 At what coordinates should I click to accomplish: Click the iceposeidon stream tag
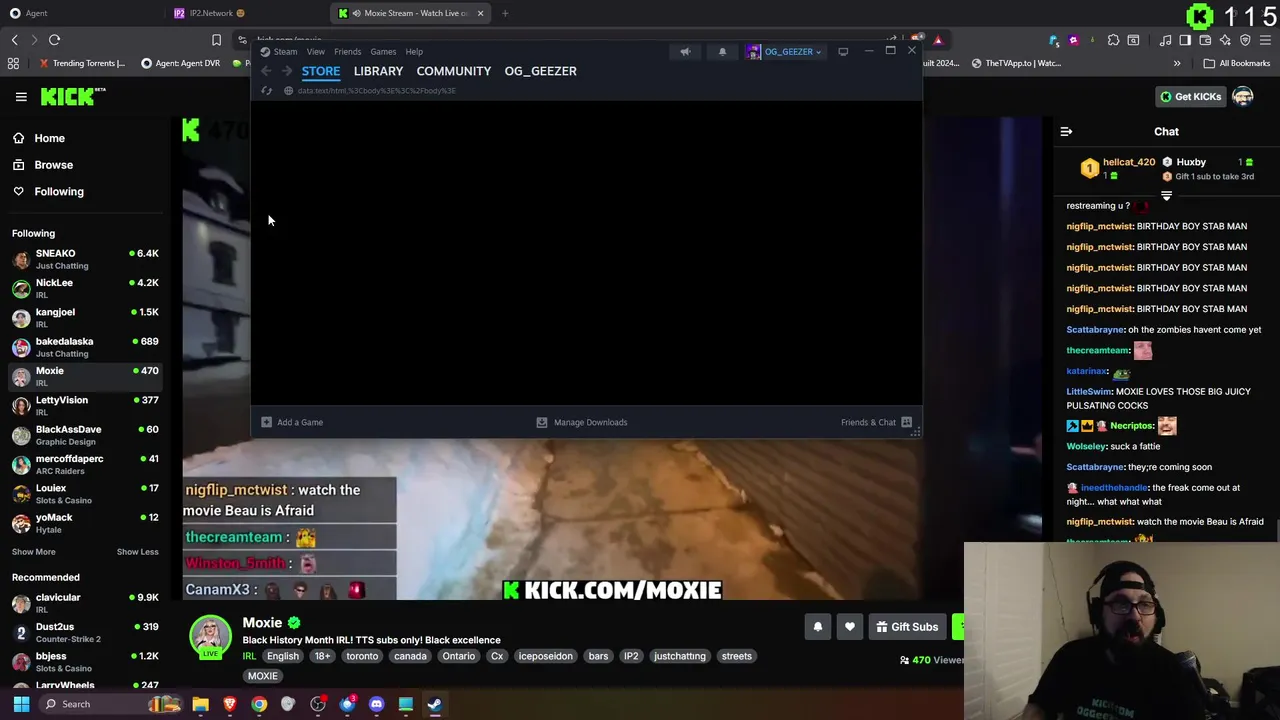tap(545, 656)
